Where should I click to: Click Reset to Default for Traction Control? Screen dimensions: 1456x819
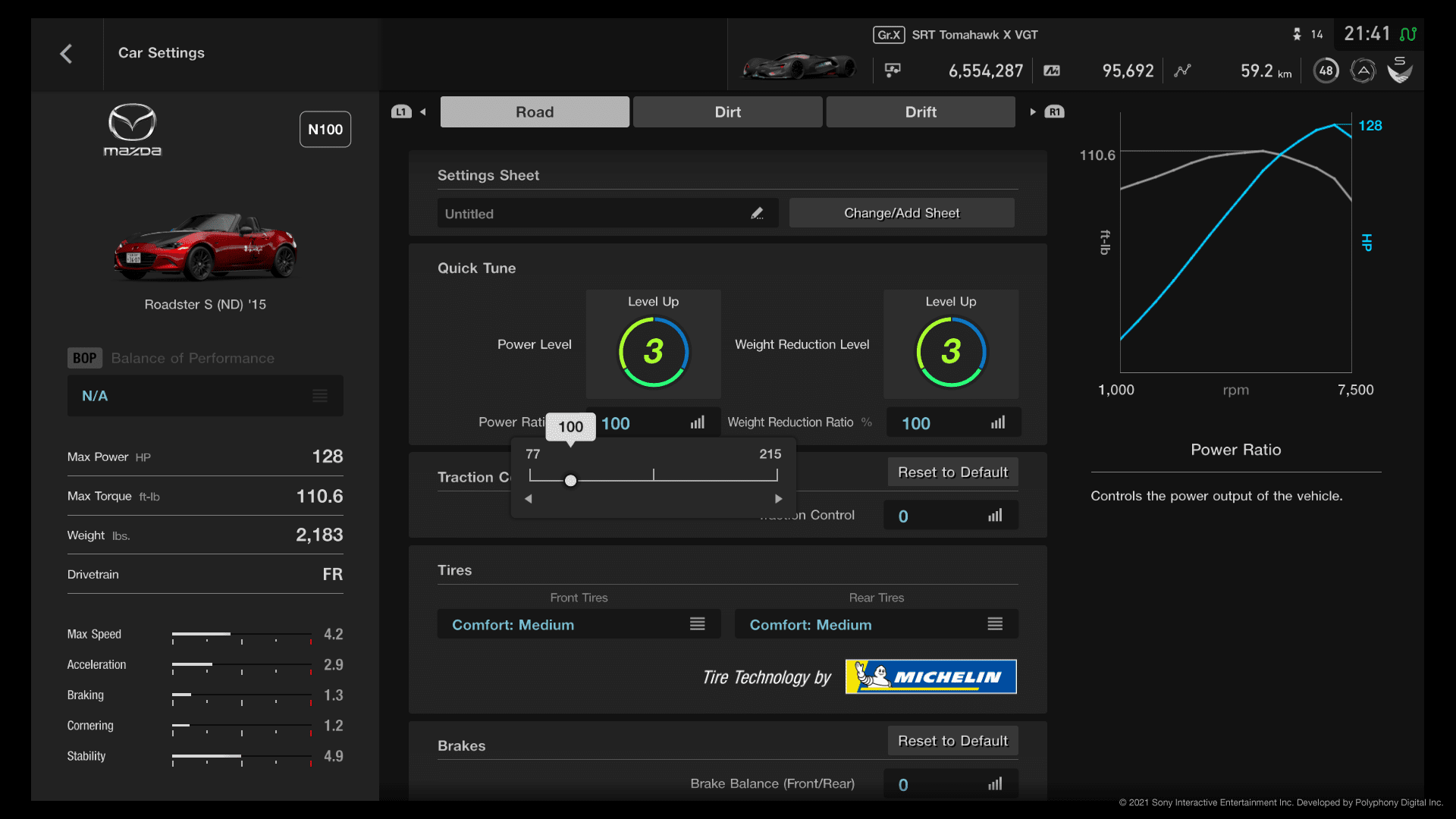point(953,472)
